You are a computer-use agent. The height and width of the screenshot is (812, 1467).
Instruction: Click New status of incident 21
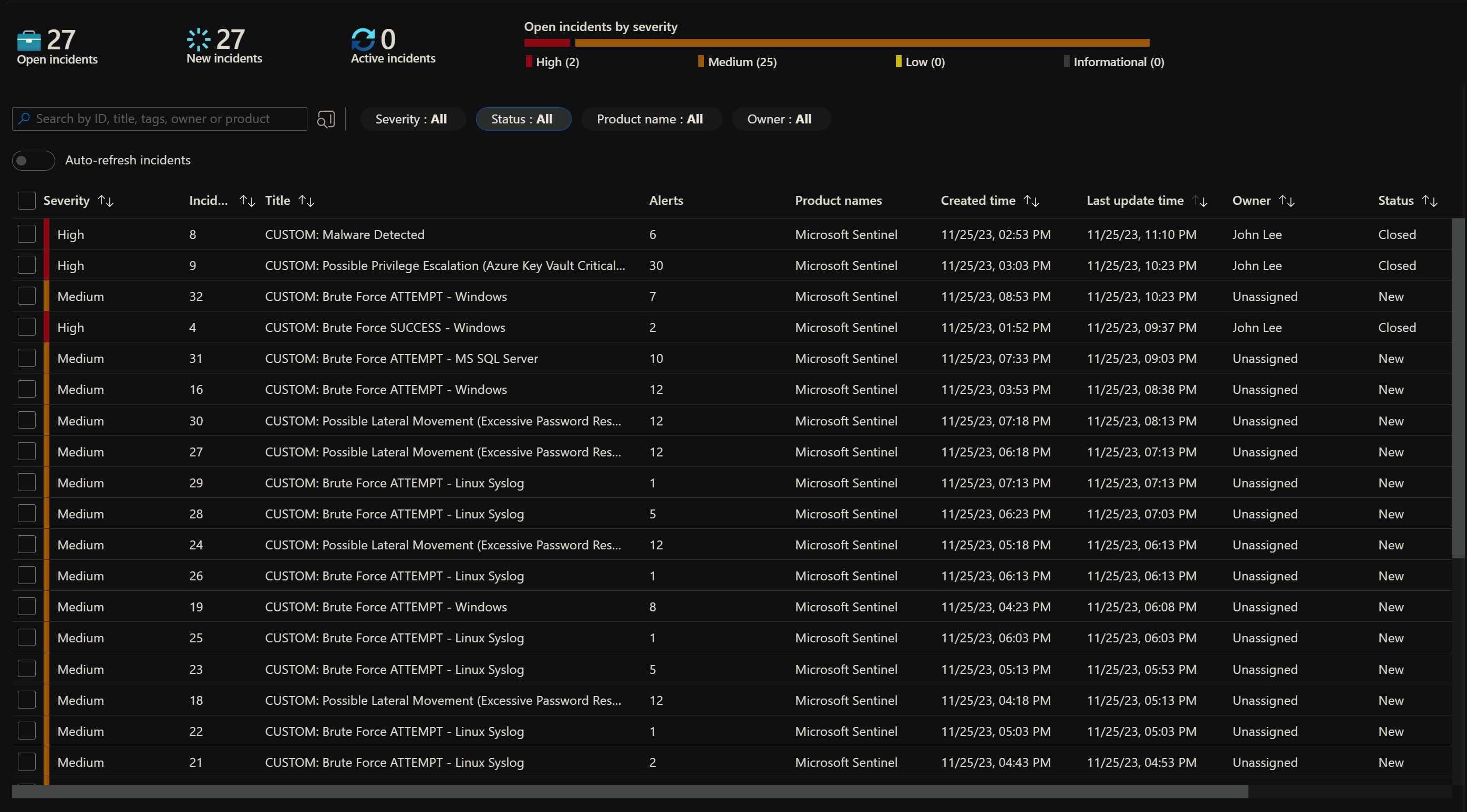(1391, 763)
